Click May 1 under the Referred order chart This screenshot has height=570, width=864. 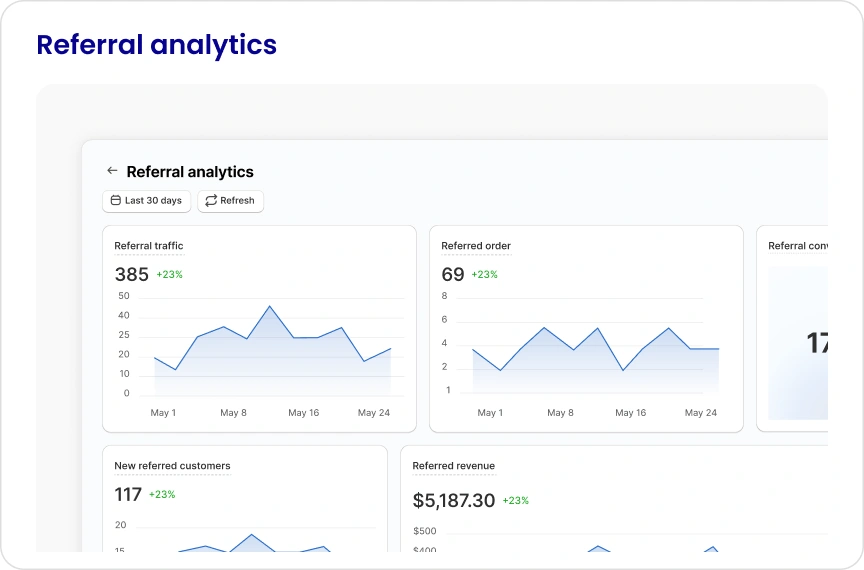tap(490, 412)
